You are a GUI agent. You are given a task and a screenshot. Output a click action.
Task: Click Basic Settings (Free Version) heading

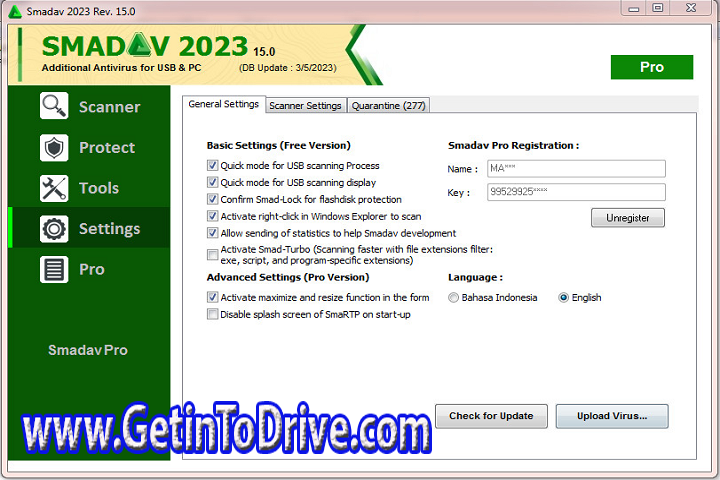(x=279, y=146)
